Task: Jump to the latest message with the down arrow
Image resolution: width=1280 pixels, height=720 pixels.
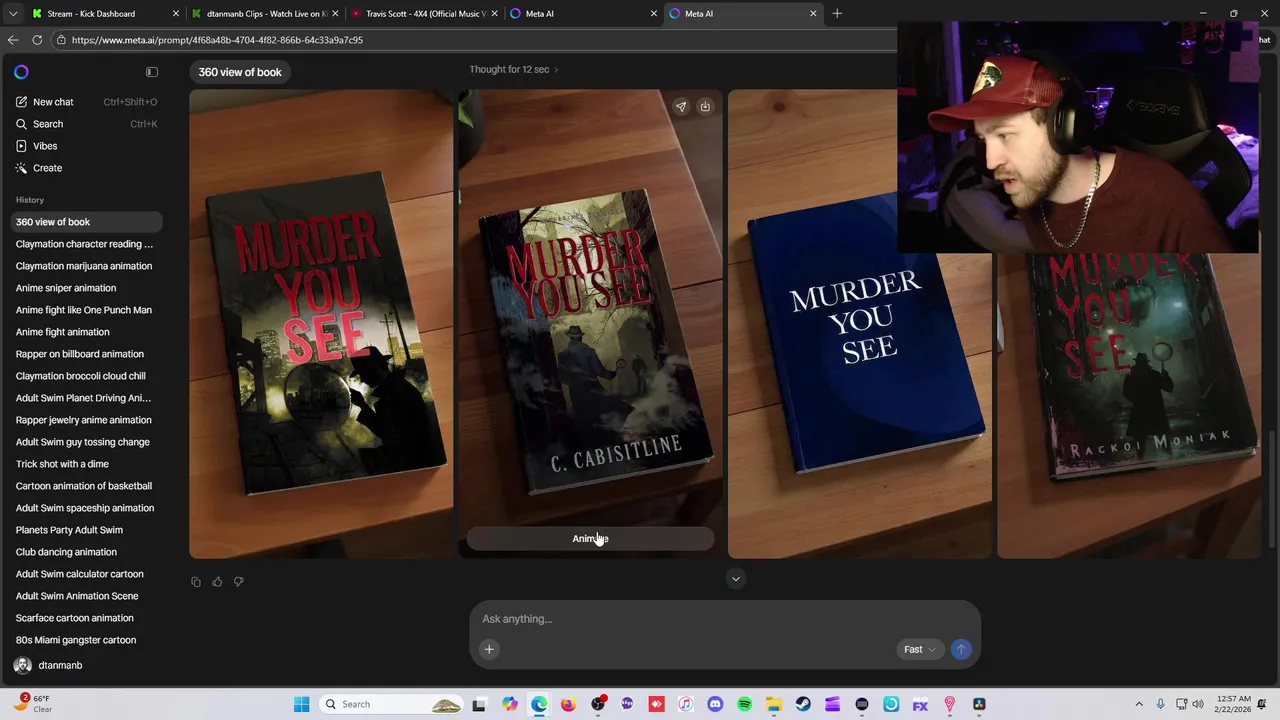Action: 736,579
